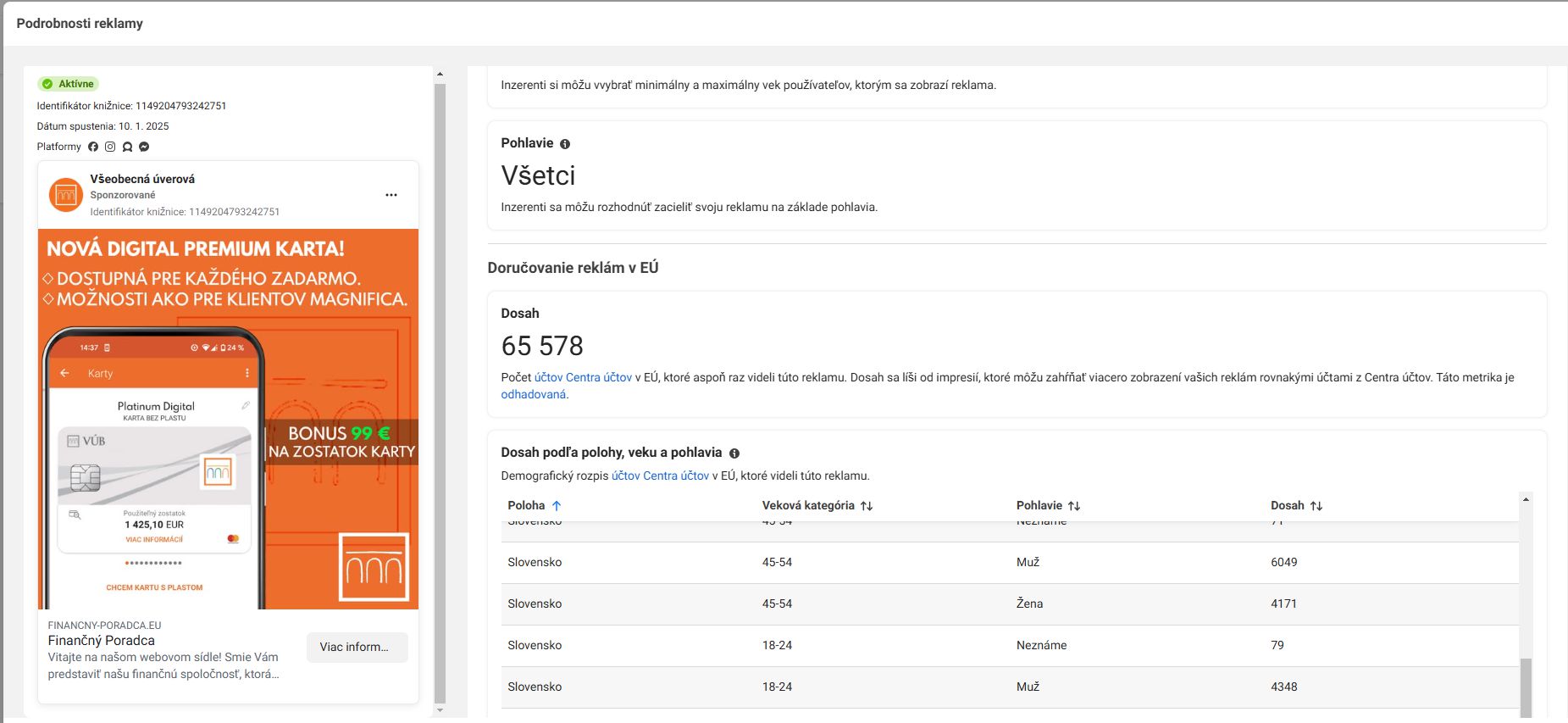
Task: Click the info icon next to Pohlavie
Action: coord(565,144)
